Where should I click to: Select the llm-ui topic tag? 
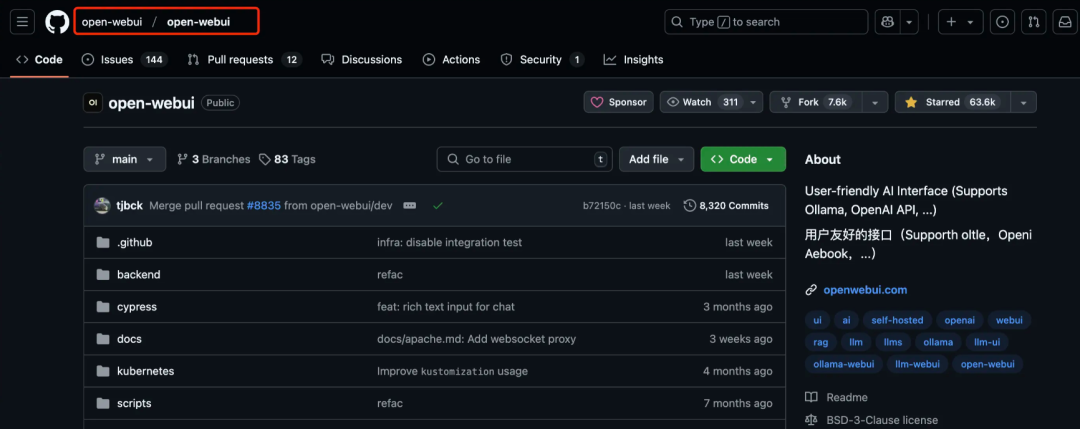(x=987, y=342)
